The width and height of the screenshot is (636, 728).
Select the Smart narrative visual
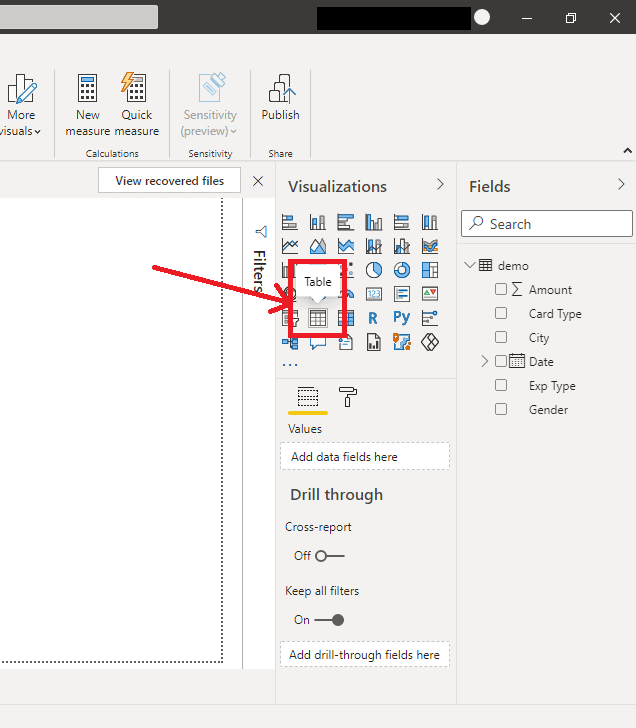[346, 343]
